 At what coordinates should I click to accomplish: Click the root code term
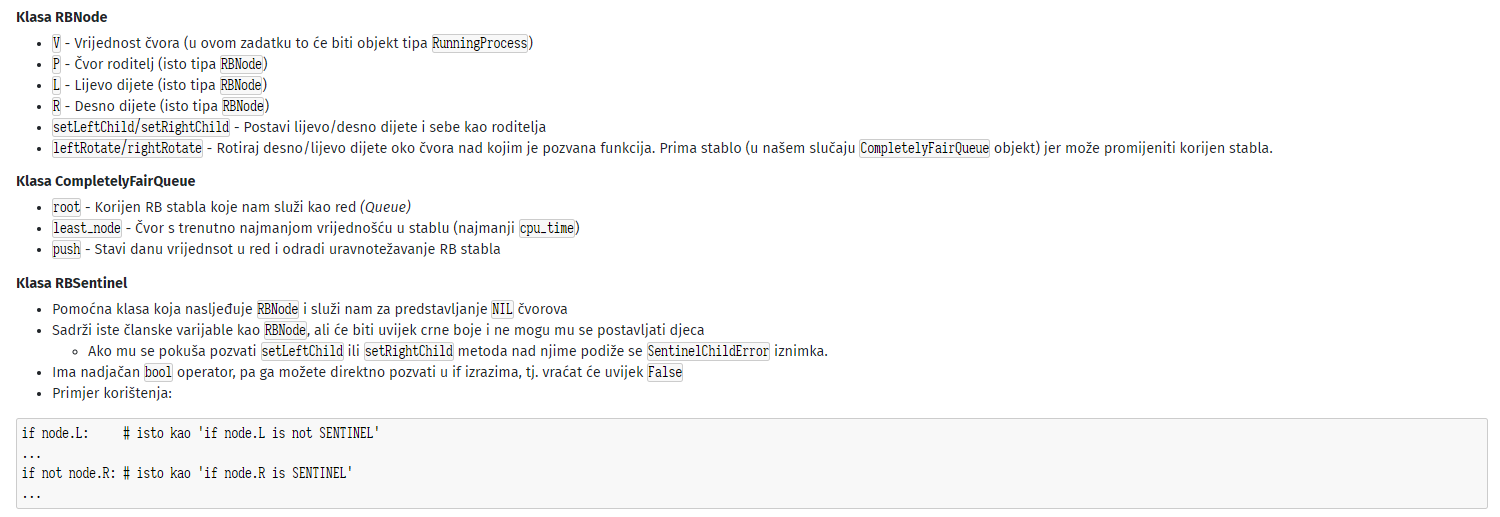[66, 207]
